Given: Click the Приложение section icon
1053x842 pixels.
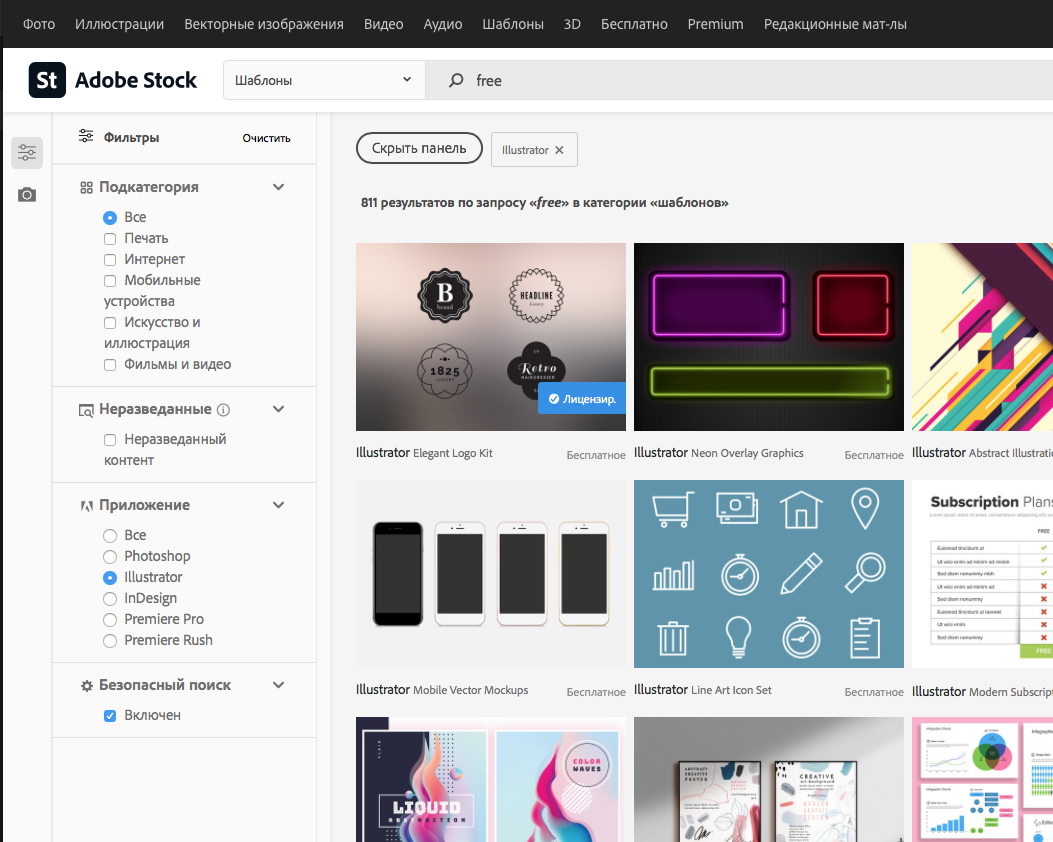Looking at the screenshot, I should [x=86, y=506].
